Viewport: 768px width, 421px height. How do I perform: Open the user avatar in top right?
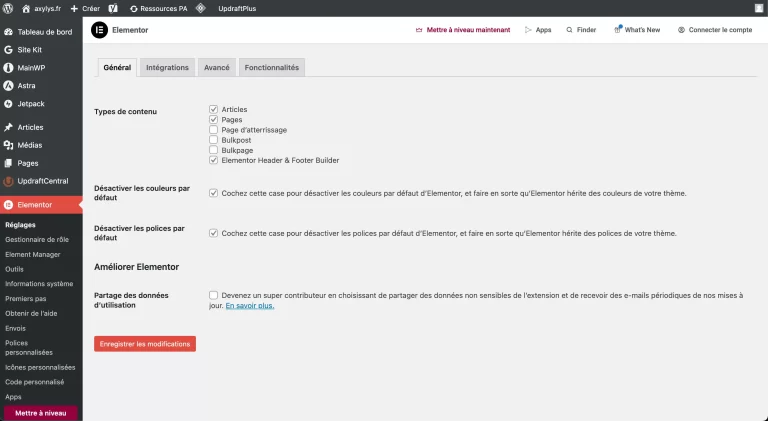coord(759,8)
